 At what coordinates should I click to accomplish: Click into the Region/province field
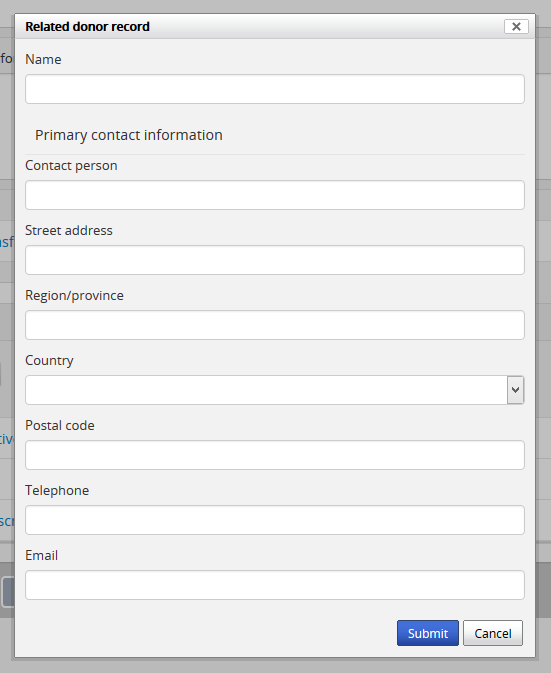(275, 325)
